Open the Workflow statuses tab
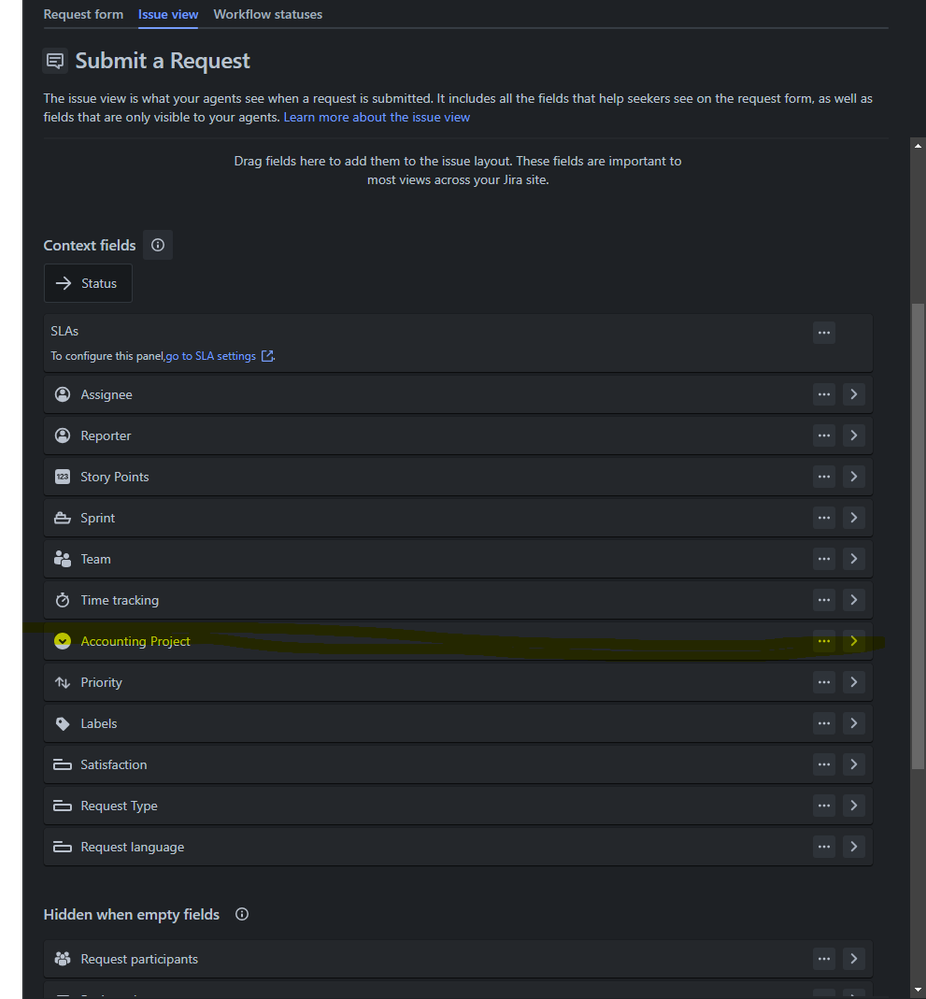This screenshot has height=999, width=926. (x=267, y=14)
